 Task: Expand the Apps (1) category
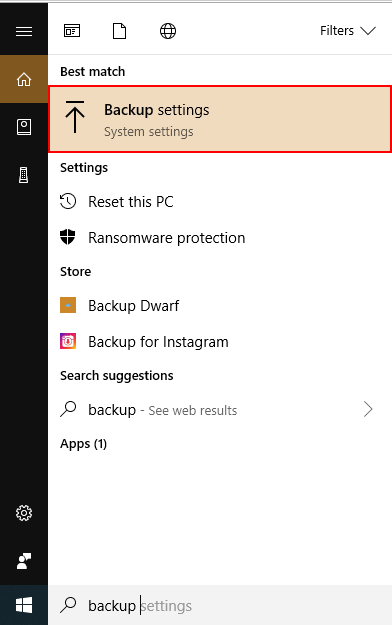(x=83, y=444)
